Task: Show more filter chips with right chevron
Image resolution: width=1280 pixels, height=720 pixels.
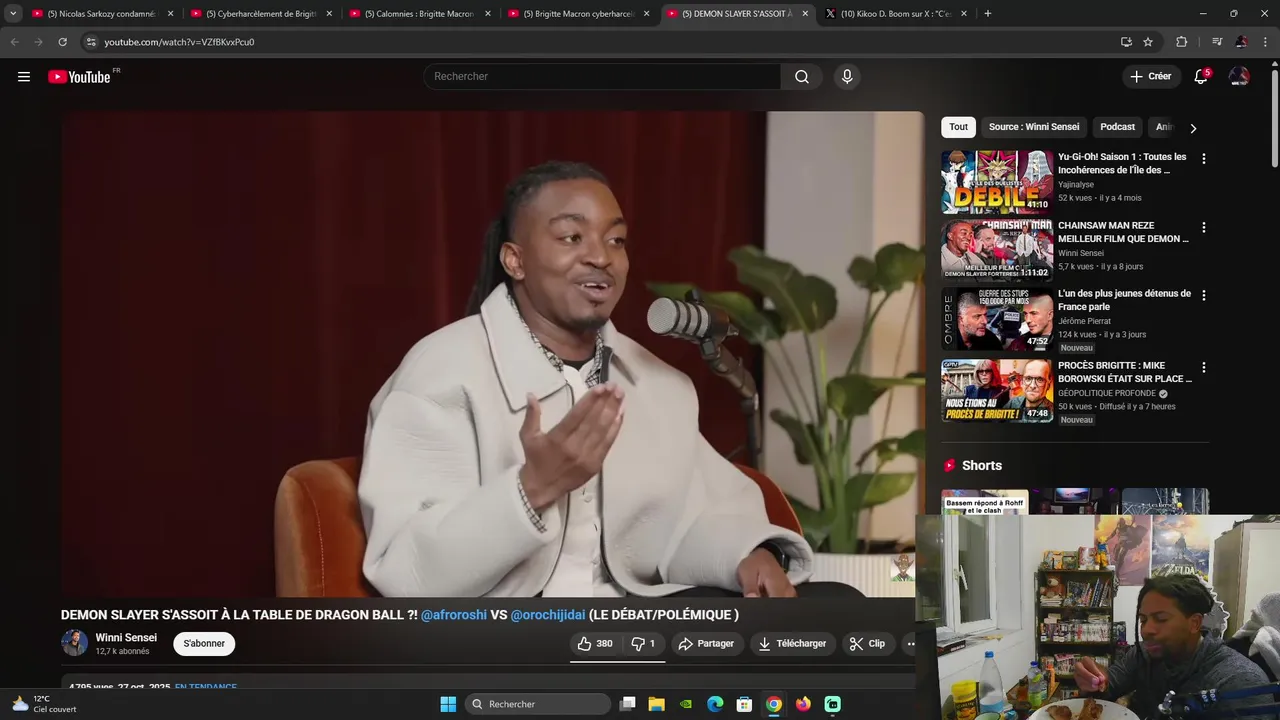Action: pos(1192,128)
